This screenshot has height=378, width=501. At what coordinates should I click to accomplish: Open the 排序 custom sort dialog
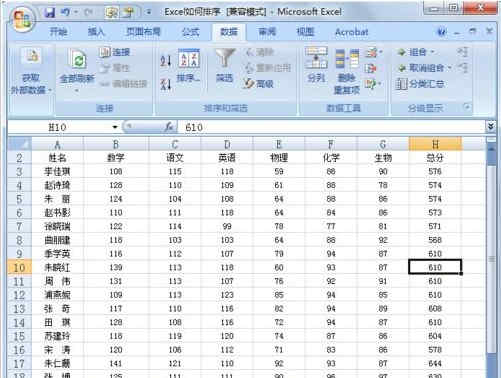pyautogui.click(x=189, y=65)
